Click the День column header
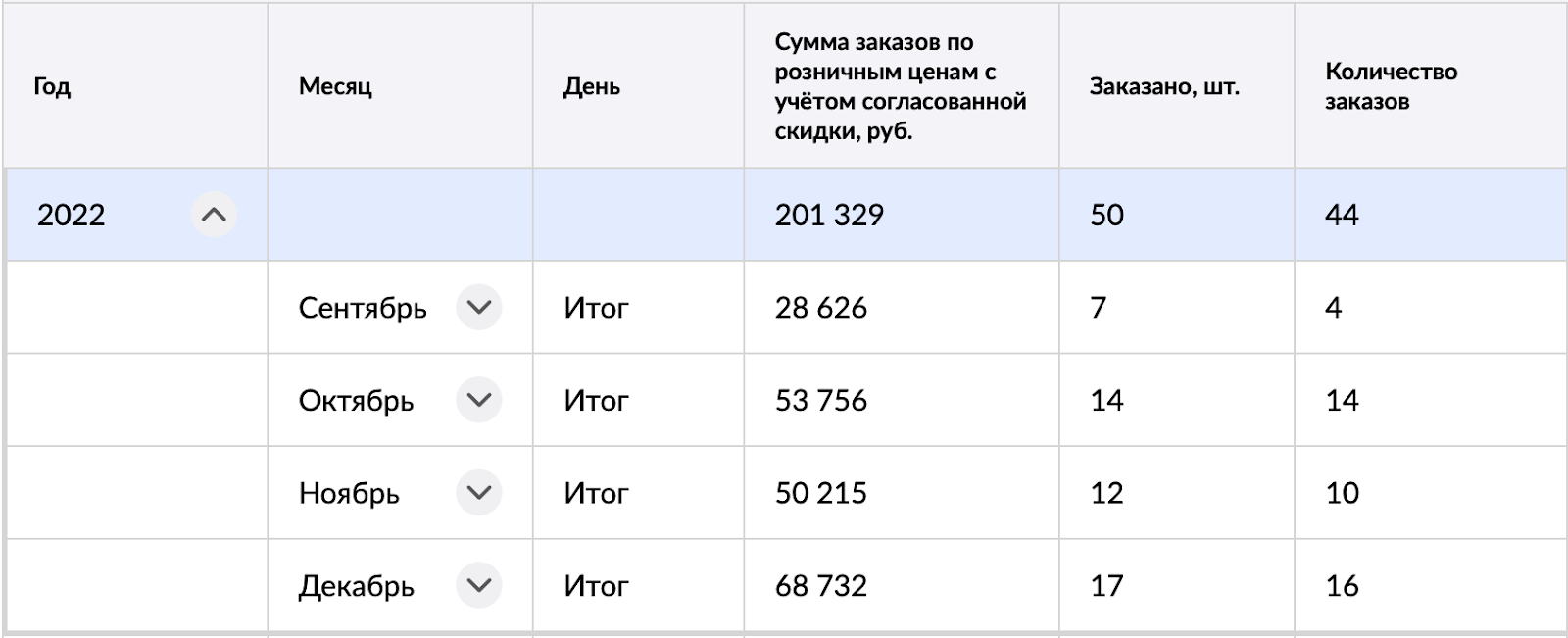 click(x=592, y=86)
